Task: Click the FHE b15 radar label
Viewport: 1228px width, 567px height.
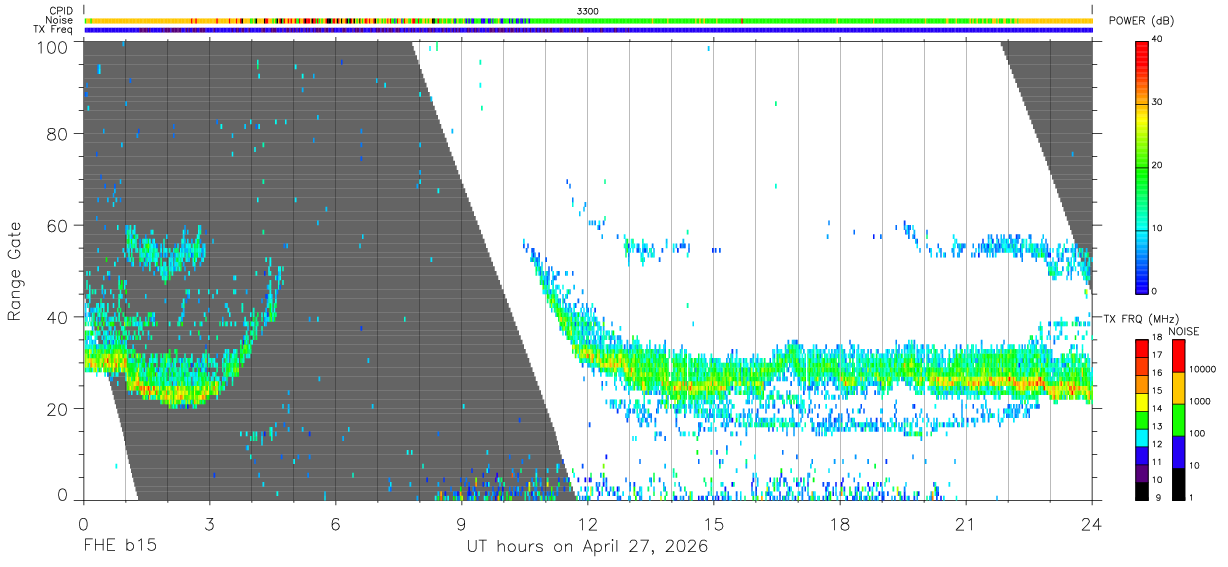Action: [x=119, y=547]
